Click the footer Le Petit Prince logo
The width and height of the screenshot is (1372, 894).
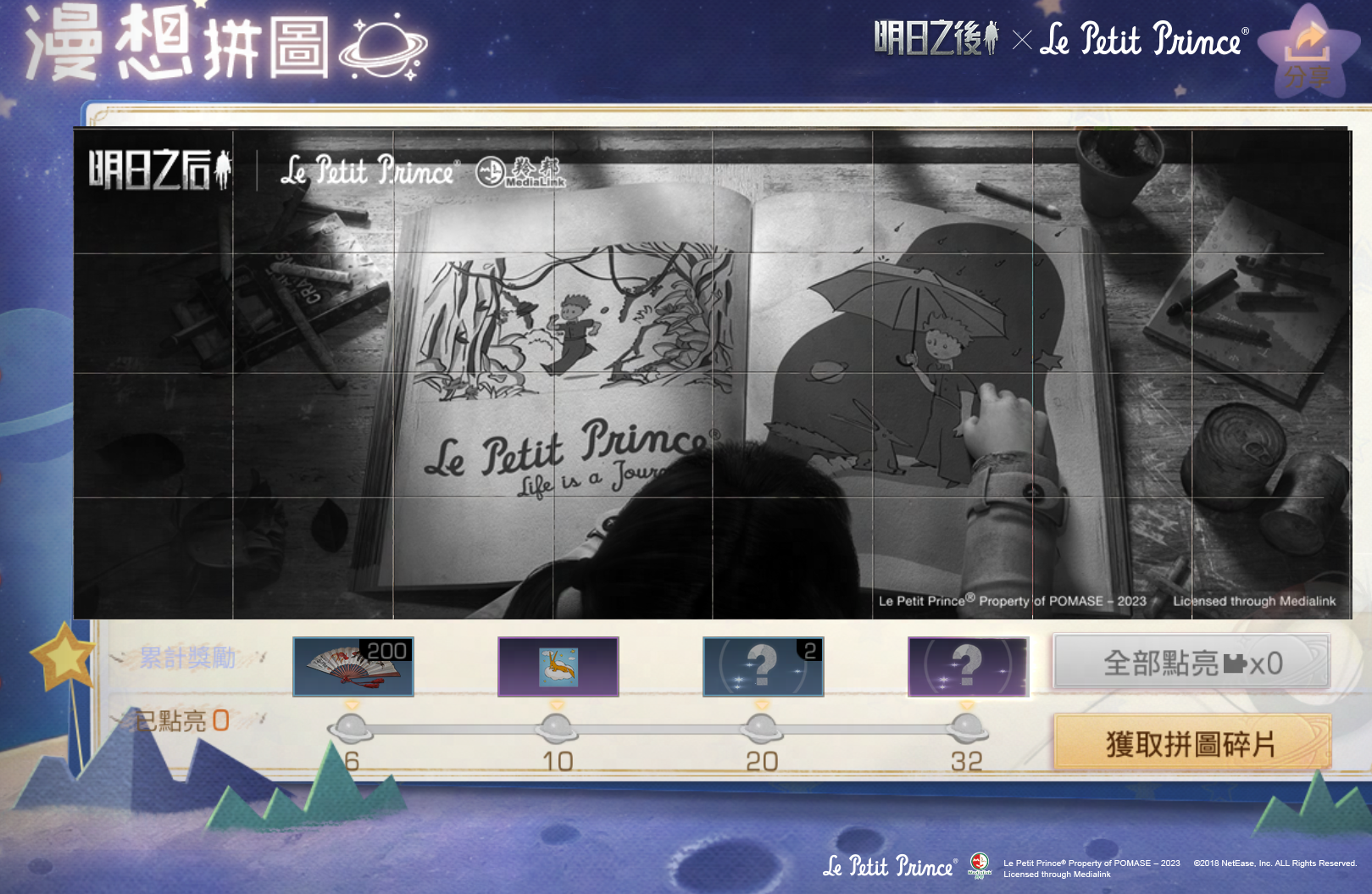(888, 866)
